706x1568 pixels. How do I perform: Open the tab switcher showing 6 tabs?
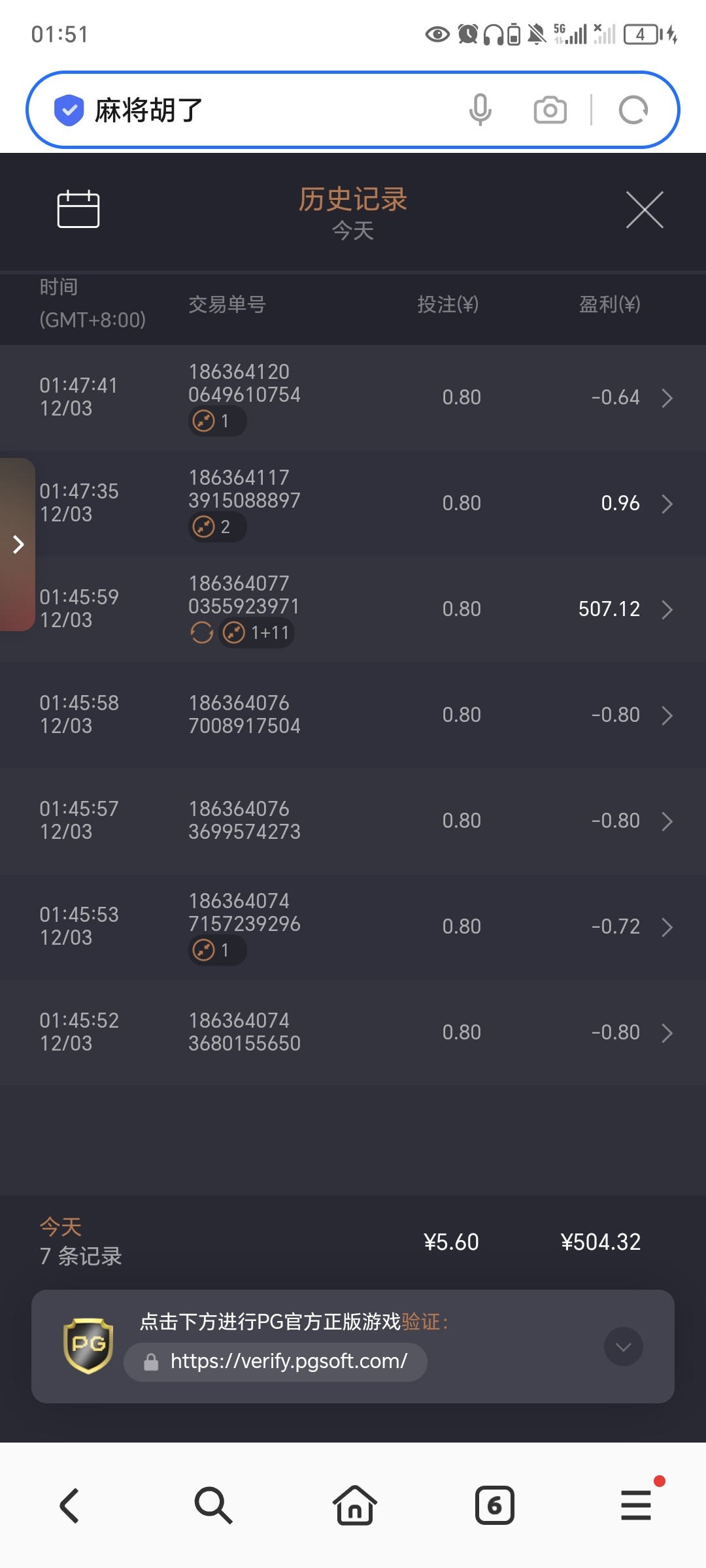coord(494,1505)
